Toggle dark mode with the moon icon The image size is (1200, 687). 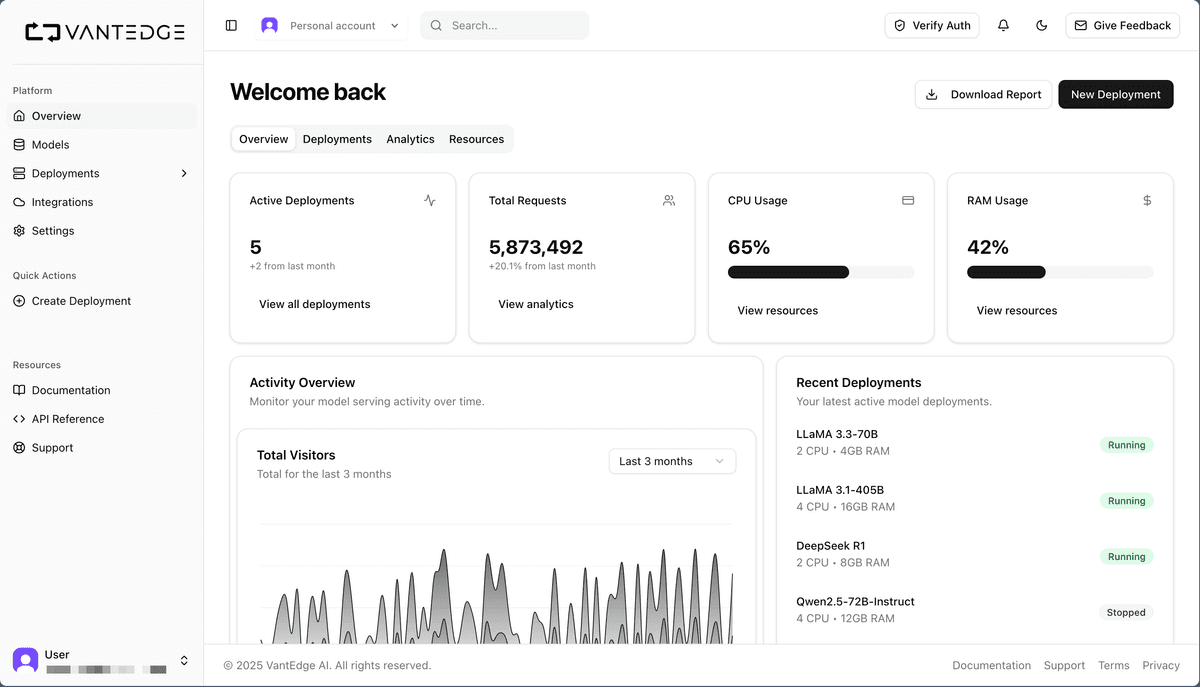coord(1041,25)
